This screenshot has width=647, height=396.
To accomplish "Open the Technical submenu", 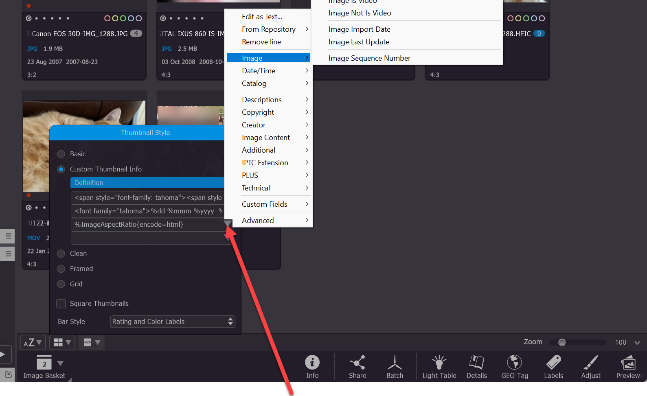I will 269,188.
